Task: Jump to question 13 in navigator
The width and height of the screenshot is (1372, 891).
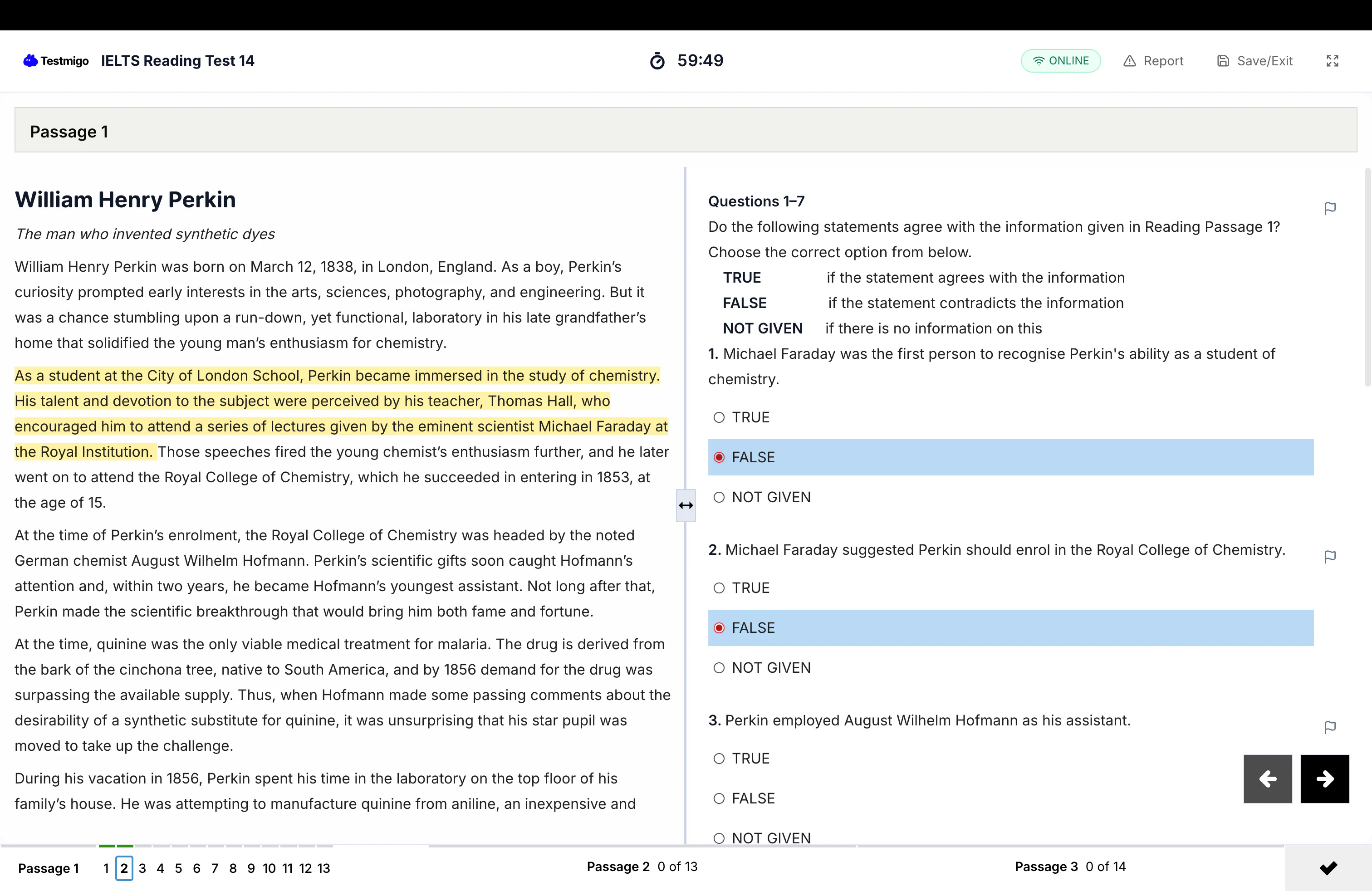Action: (x=323, y=868)
